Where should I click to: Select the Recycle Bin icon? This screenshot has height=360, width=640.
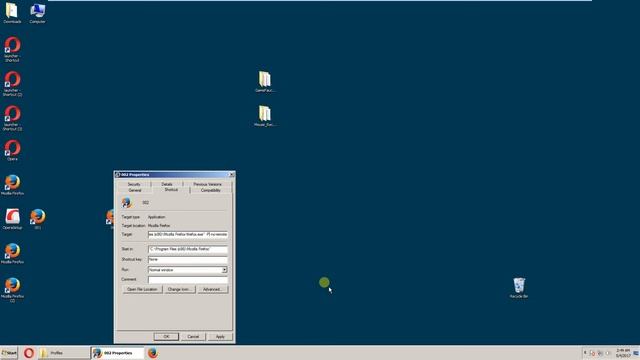pos(519,288)
